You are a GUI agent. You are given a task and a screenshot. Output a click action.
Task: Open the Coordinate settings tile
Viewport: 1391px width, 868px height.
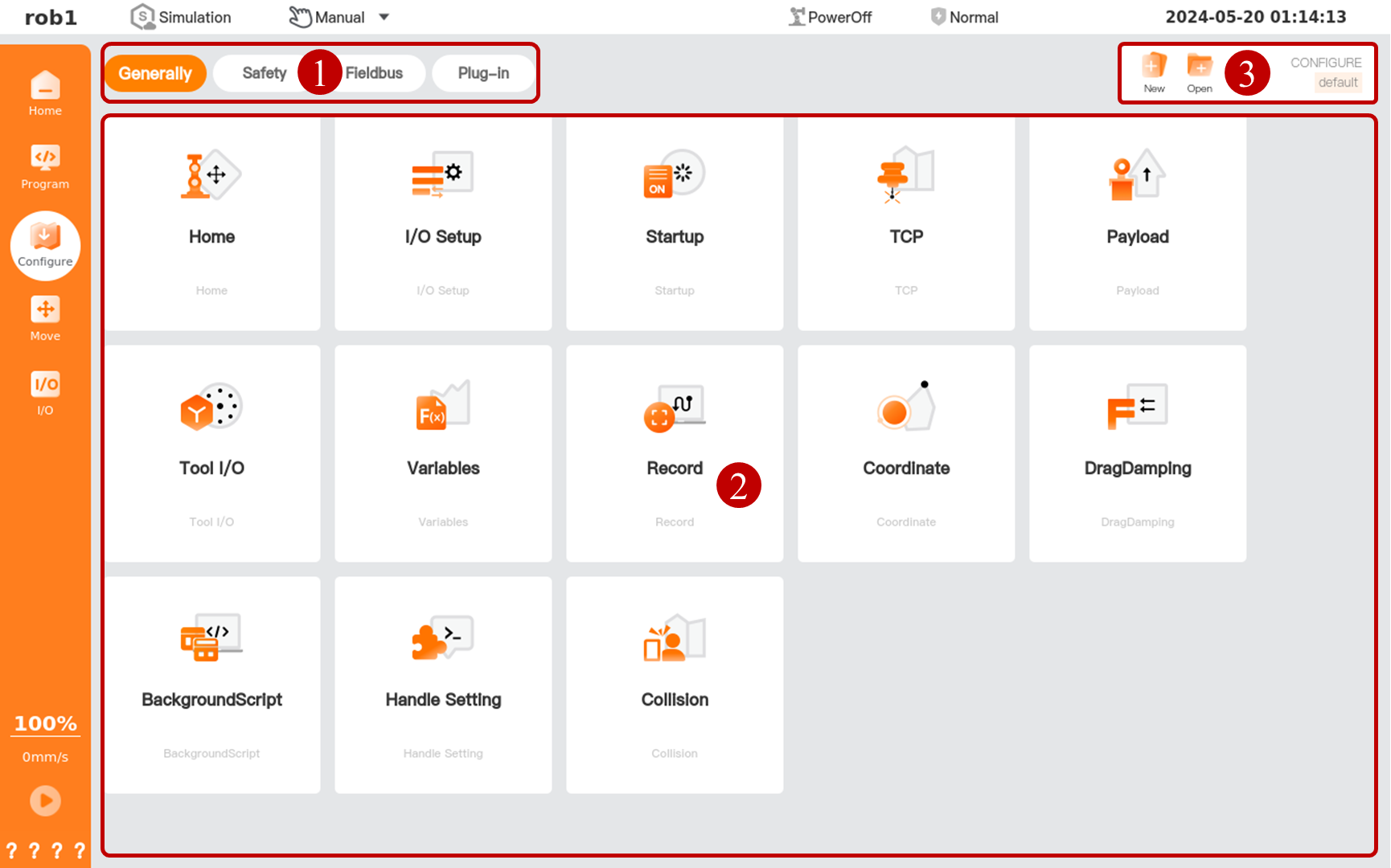(906, 454)
